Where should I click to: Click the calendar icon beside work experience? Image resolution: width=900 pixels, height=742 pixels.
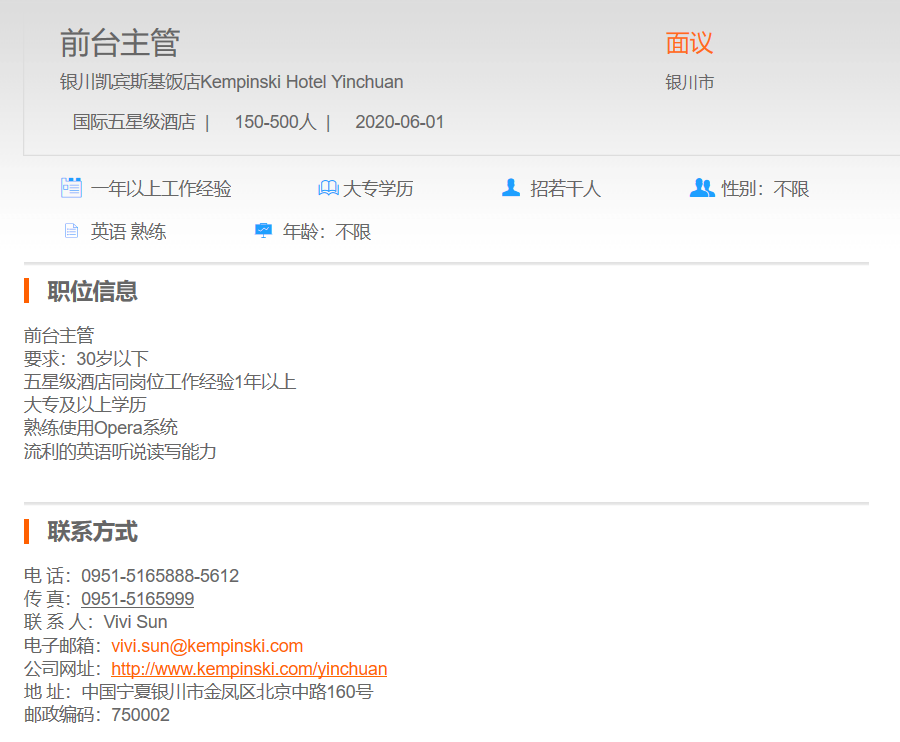(71, 188)
